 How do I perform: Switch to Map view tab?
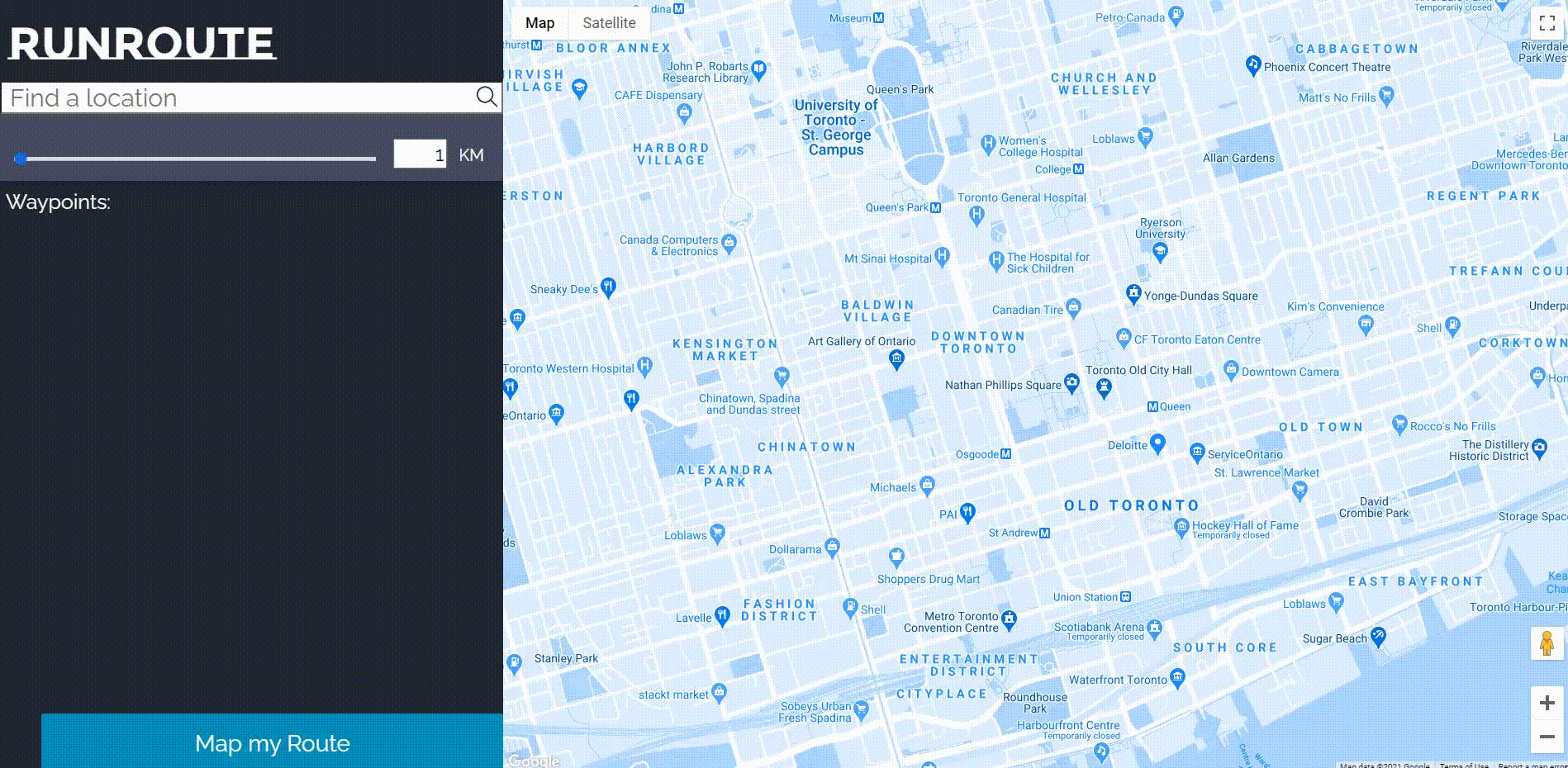pos(539,23)
